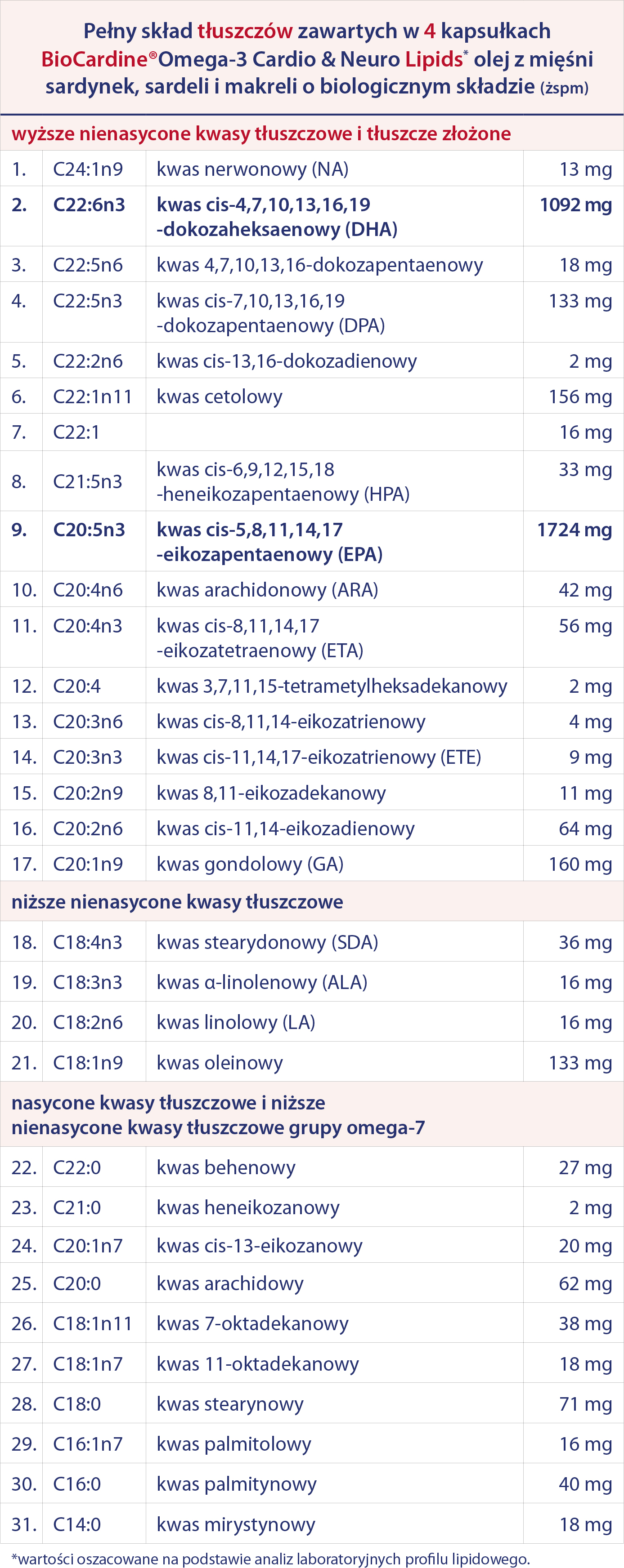Click the row number 8 HPA cell
The width and height of the screenshot is (624, 1568).
click(19, 481)
